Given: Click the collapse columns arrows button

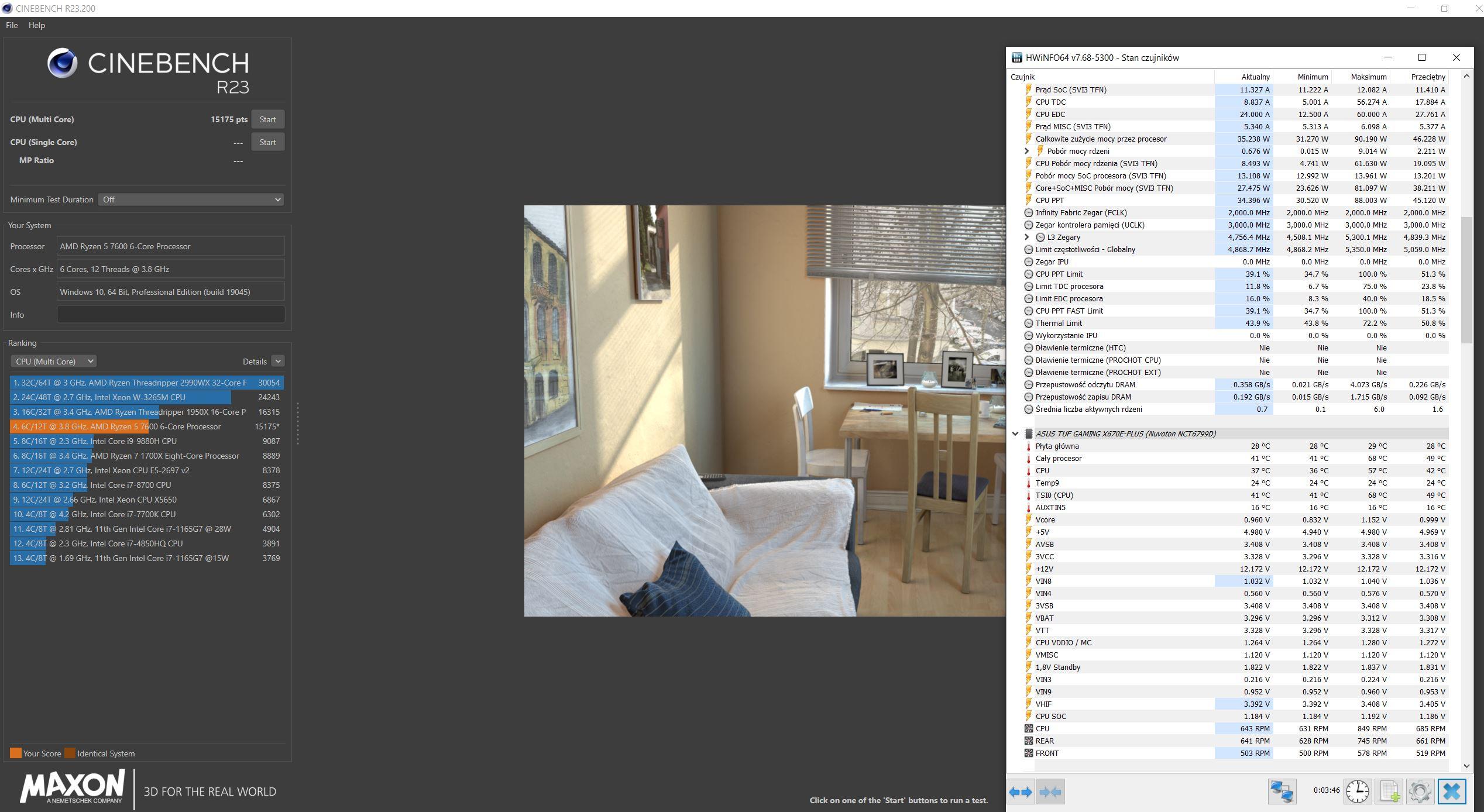Looking at the screenshot, I should click(x=1050, y=792).
